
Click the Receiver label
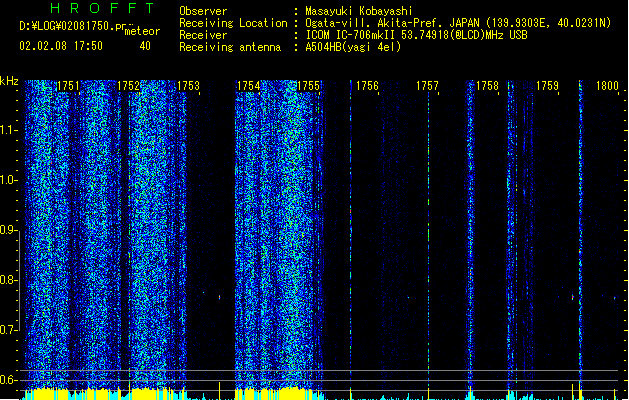pyautogui.click(x=203, y=35)
